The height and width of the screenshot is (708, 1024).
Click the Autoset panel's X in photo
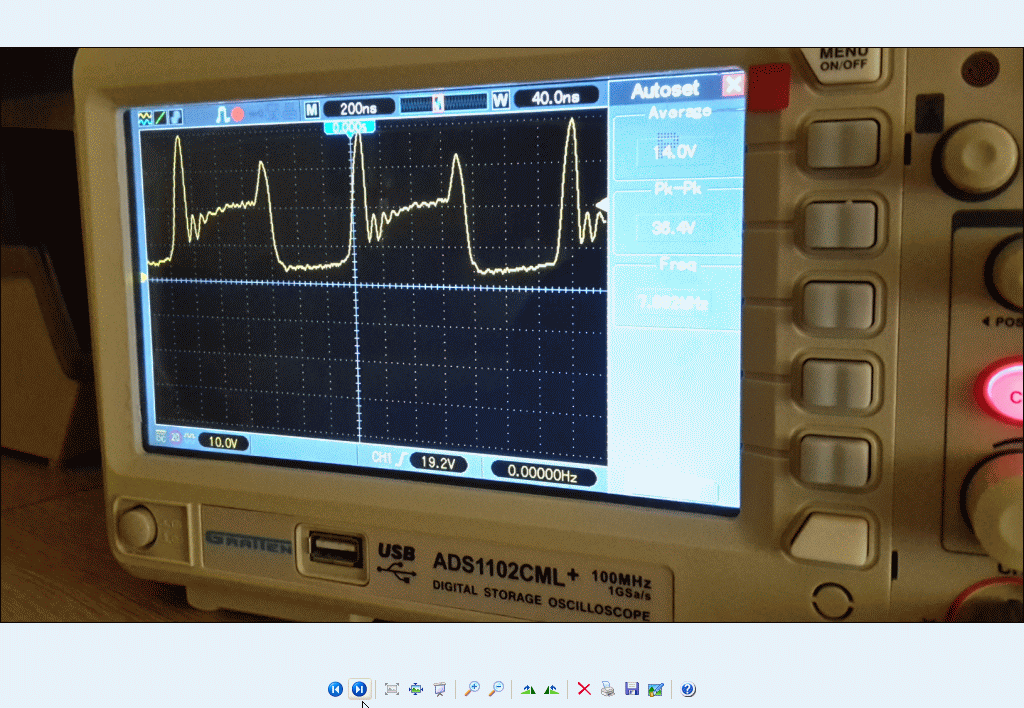[x=733, y=85]
